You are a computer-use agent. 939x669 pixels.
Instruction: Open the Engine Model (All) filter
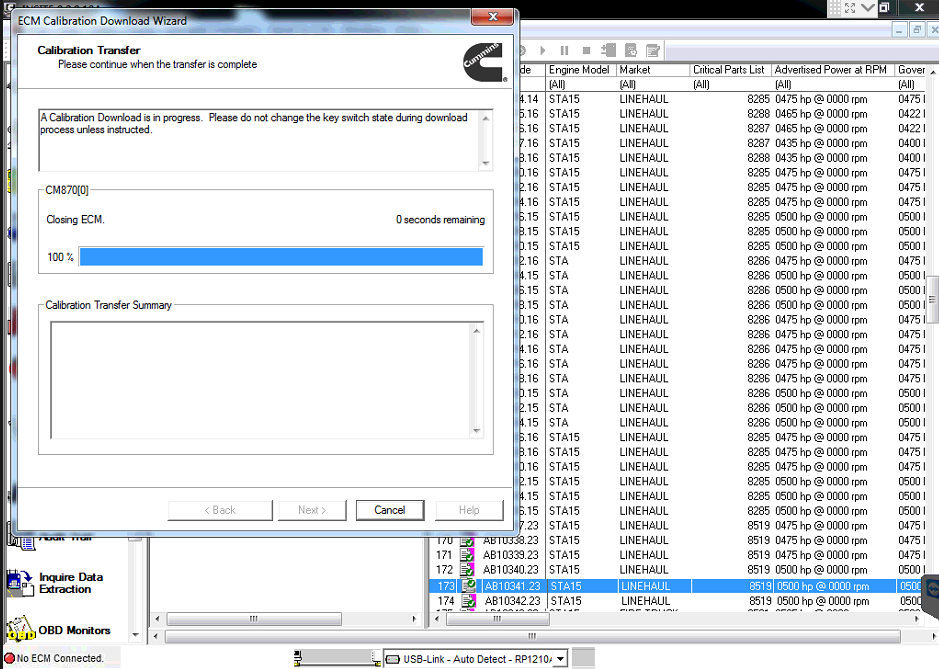[580, 84]
